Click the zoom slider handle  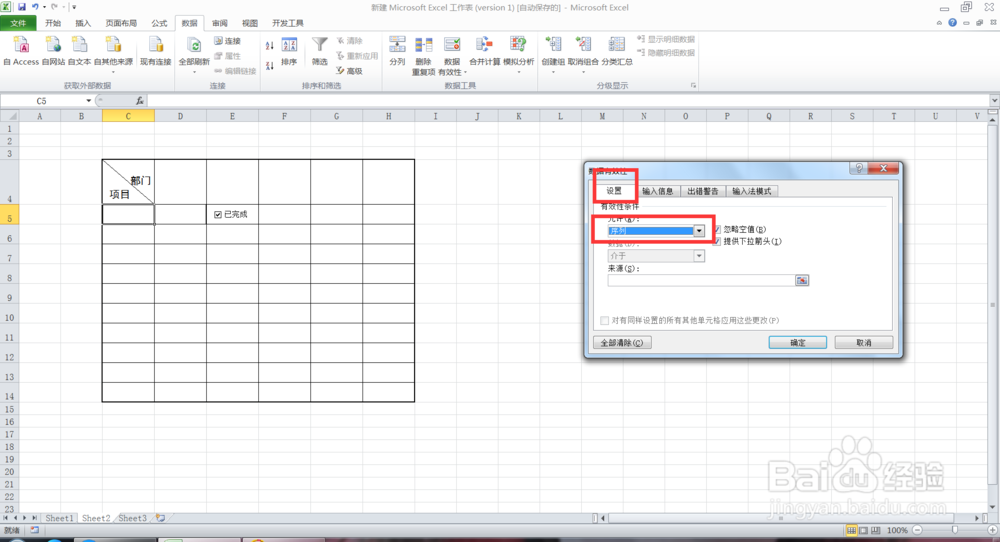pyautogui.click(x=955, y=530)
